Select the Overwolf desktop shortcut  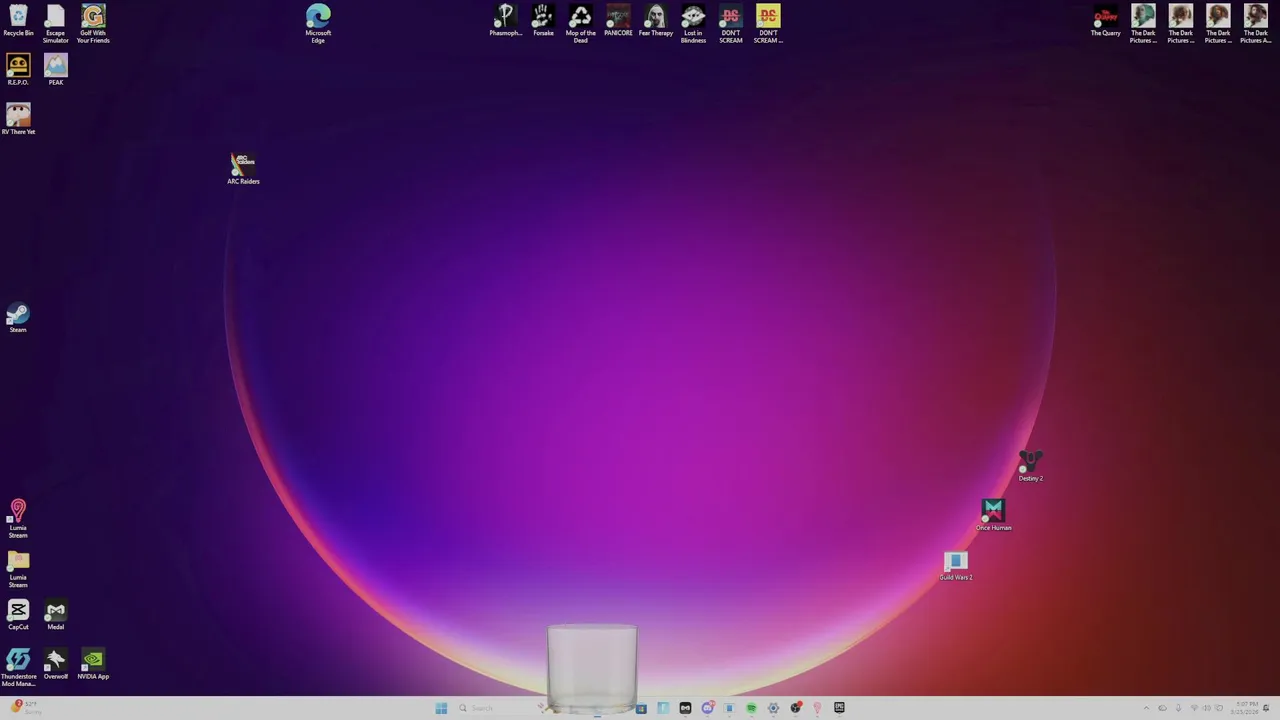click(x=56, y=664)
